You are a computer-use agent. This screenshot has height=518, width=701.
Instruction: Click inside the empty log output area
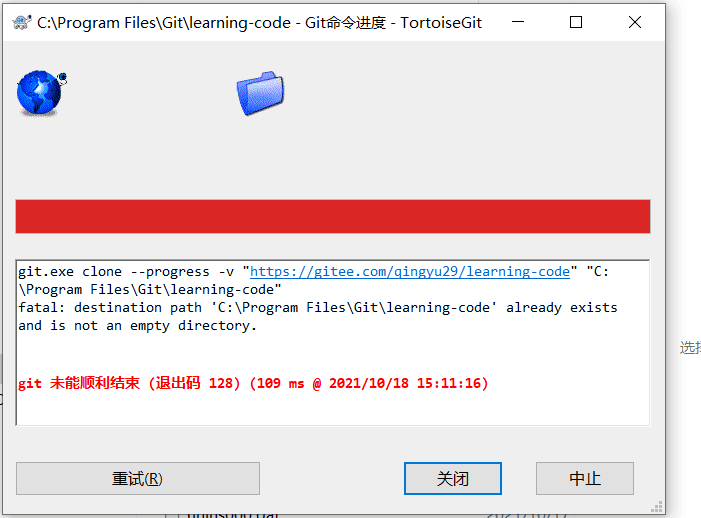333,409
